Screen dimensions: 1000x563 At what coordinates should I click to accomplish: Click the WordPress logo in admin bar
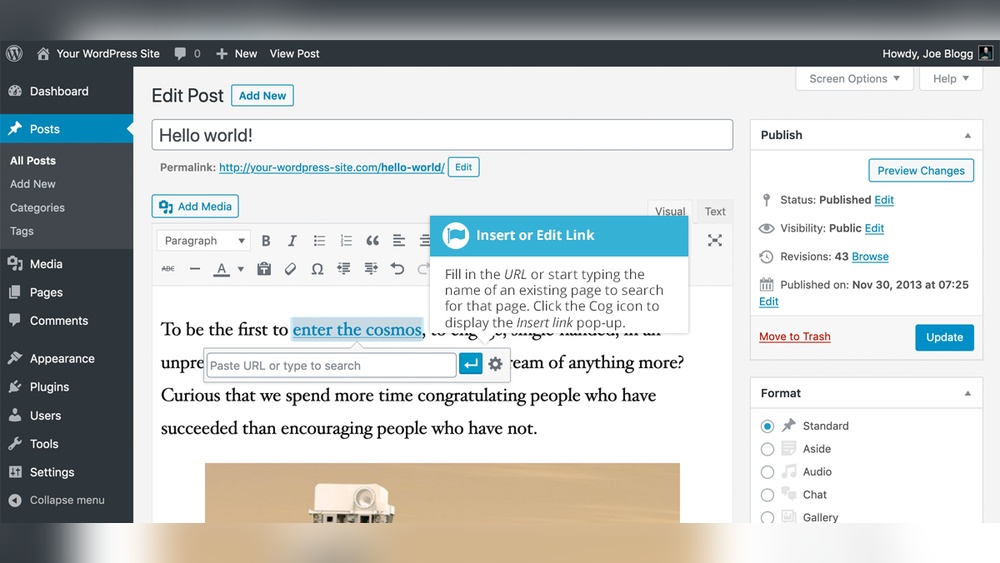(x=14, y=54)
